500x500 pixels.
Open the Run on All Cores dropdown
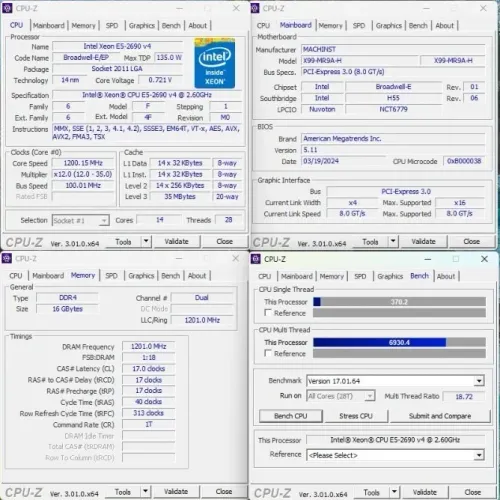point(370,396)
